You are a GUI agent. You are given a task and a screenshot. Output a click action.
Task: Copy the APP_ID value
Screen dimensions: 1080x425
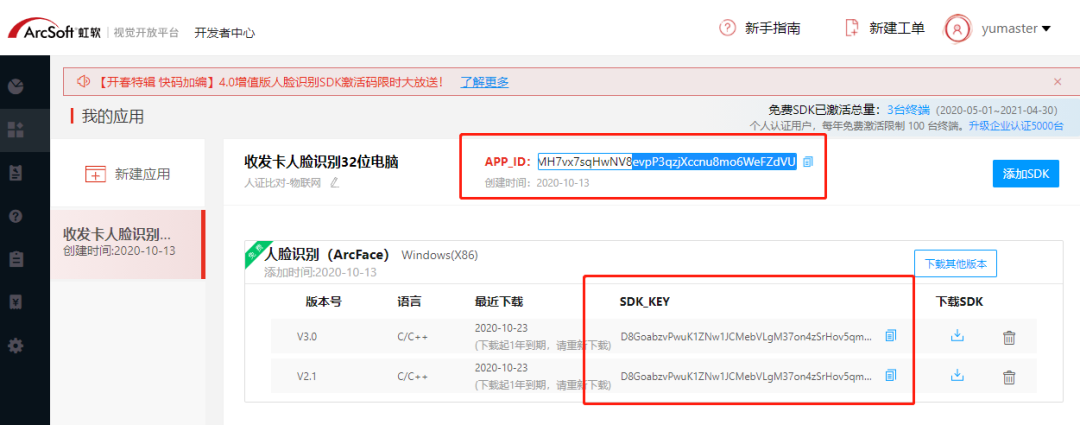(x=808, y=162)
